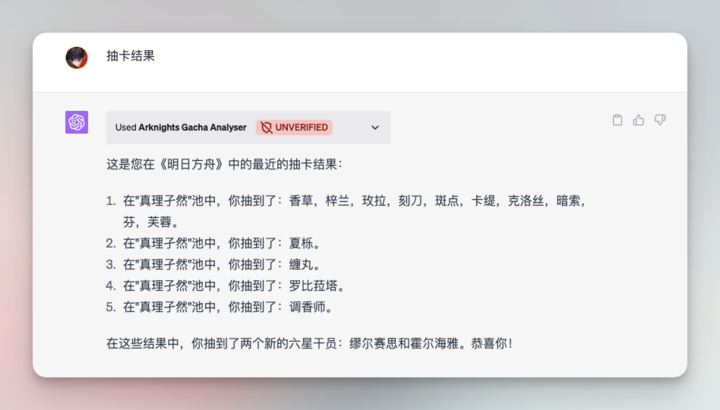Click the intro line mentioning《明日方舟》
720x410 pixels.
(x=224, y=163)
